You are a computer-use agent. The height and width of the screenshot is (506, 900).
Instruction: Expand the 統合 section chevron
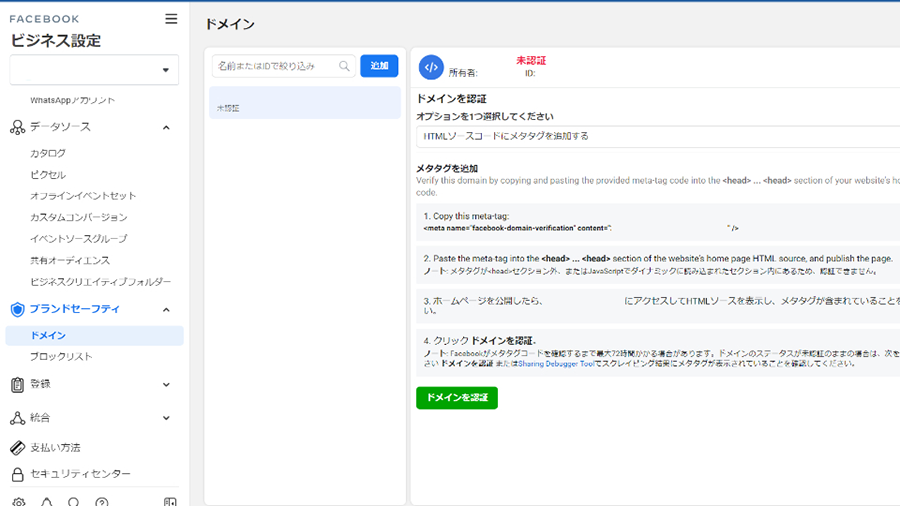(166, 418)
